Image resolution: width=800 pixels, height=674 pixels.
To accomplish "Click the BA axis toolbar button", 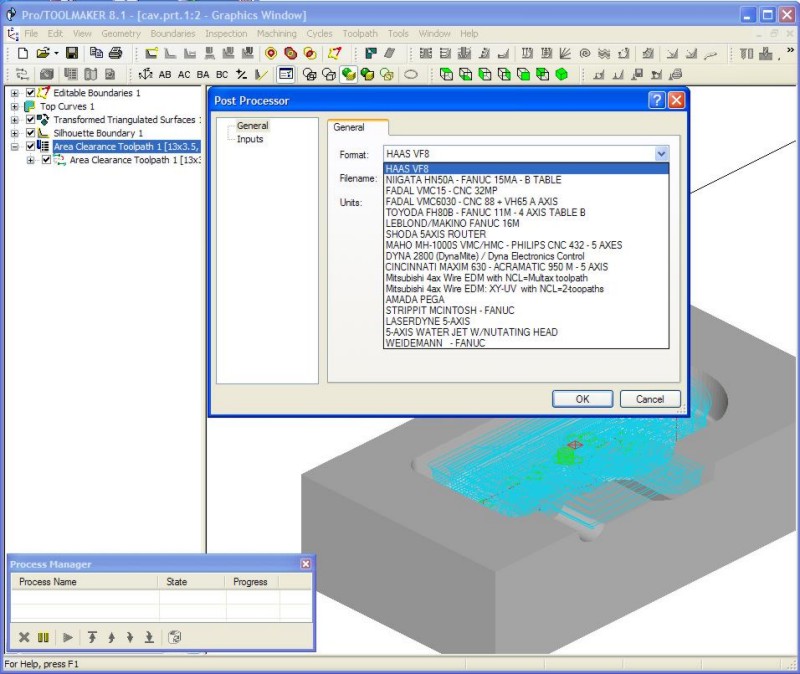I will pyautogui.click(x=203, y=74).
